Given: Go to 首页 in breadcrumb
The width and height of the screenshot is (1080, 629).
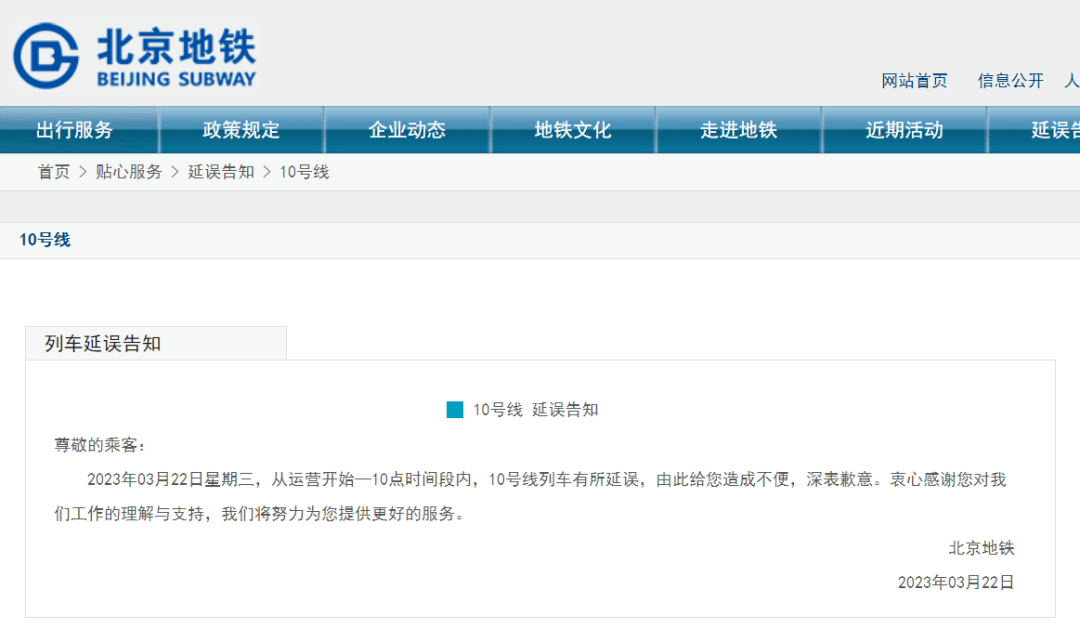Looking at the screenshot, I should (54, 172).
